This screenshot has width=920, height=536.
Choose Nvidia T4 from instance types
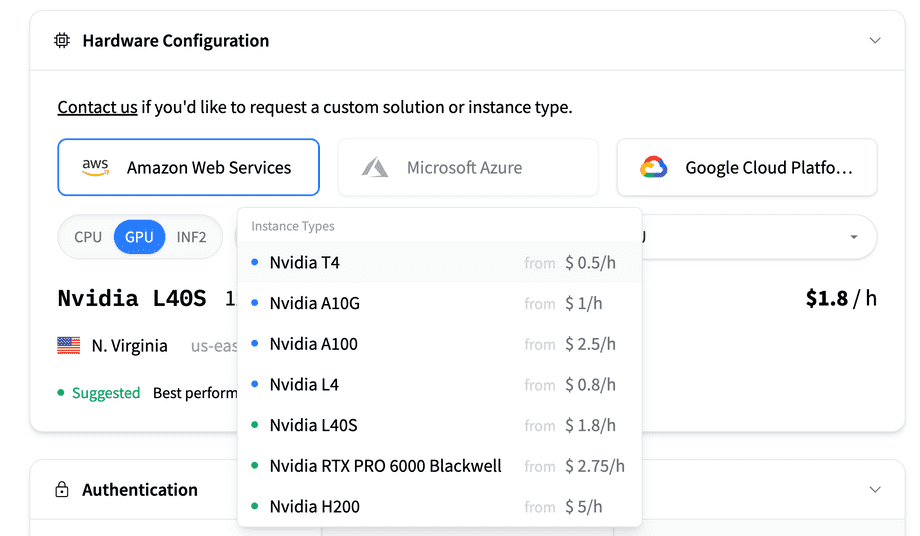pos(439,262)
